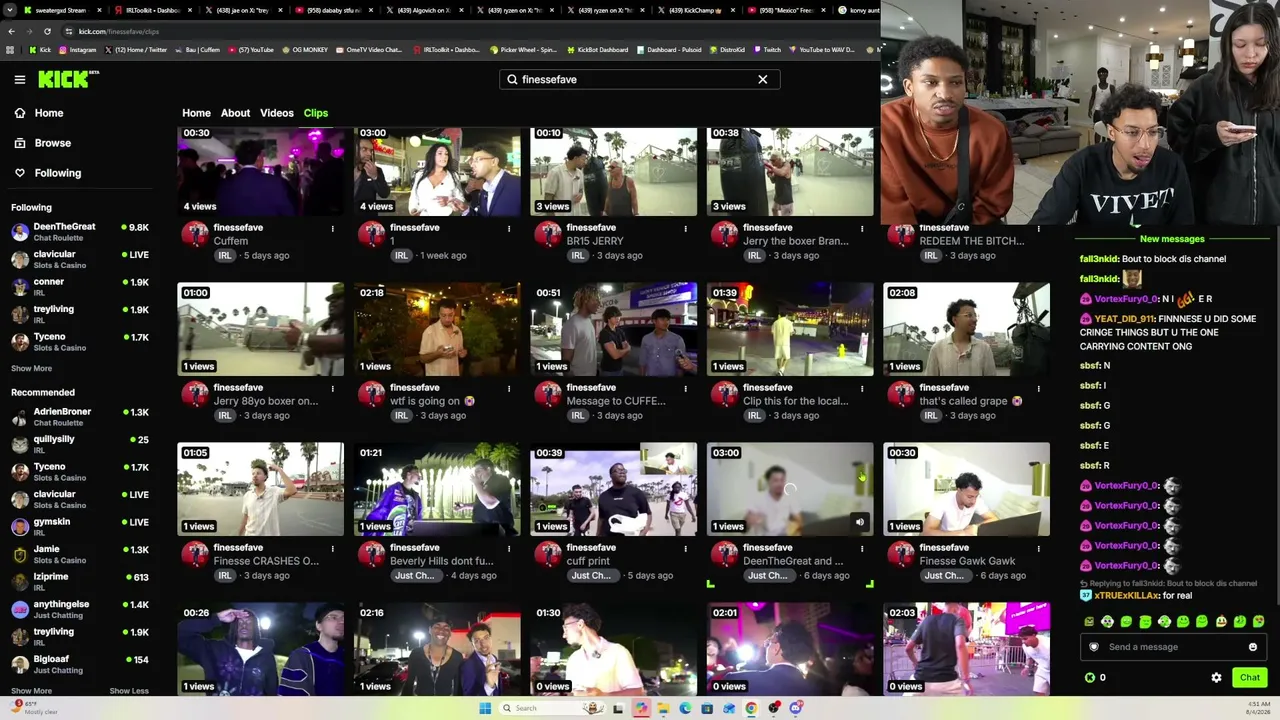This screenshot has height=720, width=1280.
Task: Open File Explorer from the taskbar
Action: click(662, 708)
